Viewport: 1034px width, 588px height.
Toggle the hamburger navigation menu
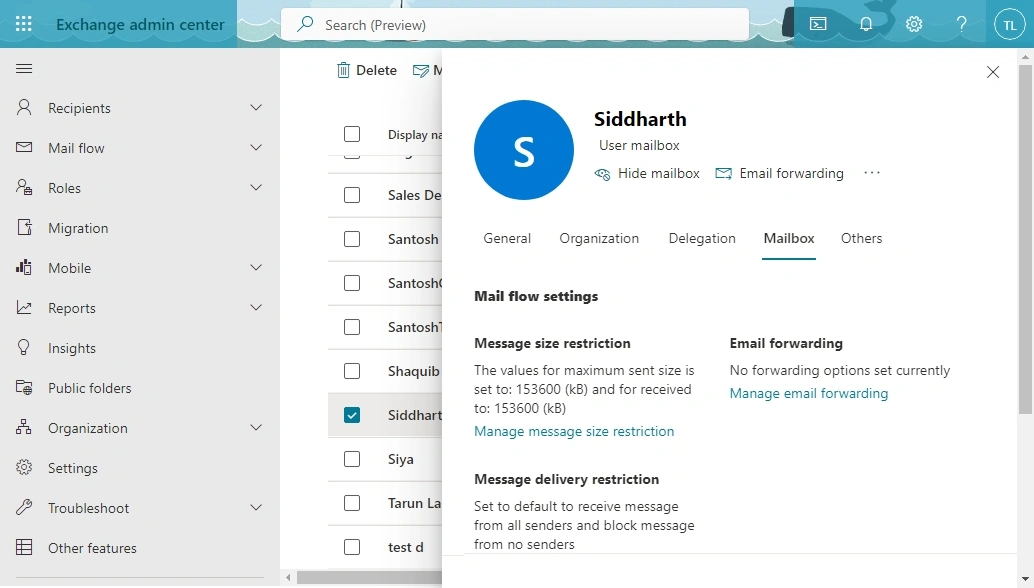point(24,69)
